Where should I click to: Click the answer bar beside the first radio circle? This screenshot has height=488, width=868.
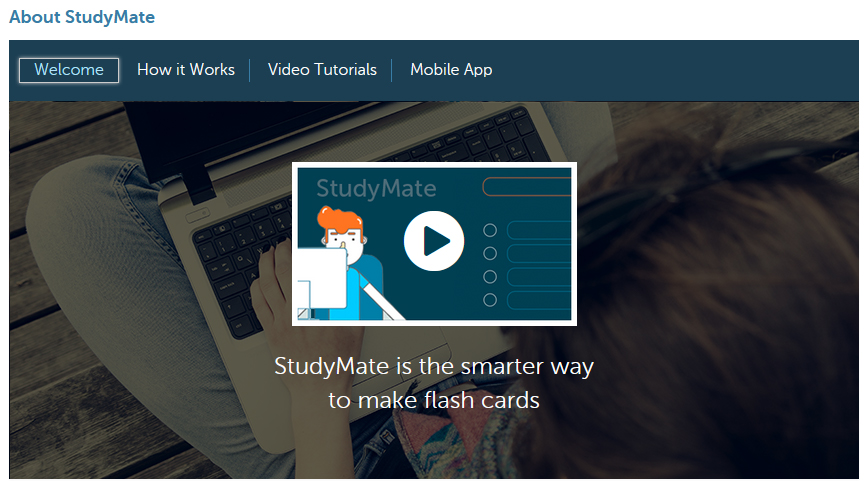pos(539,230)
